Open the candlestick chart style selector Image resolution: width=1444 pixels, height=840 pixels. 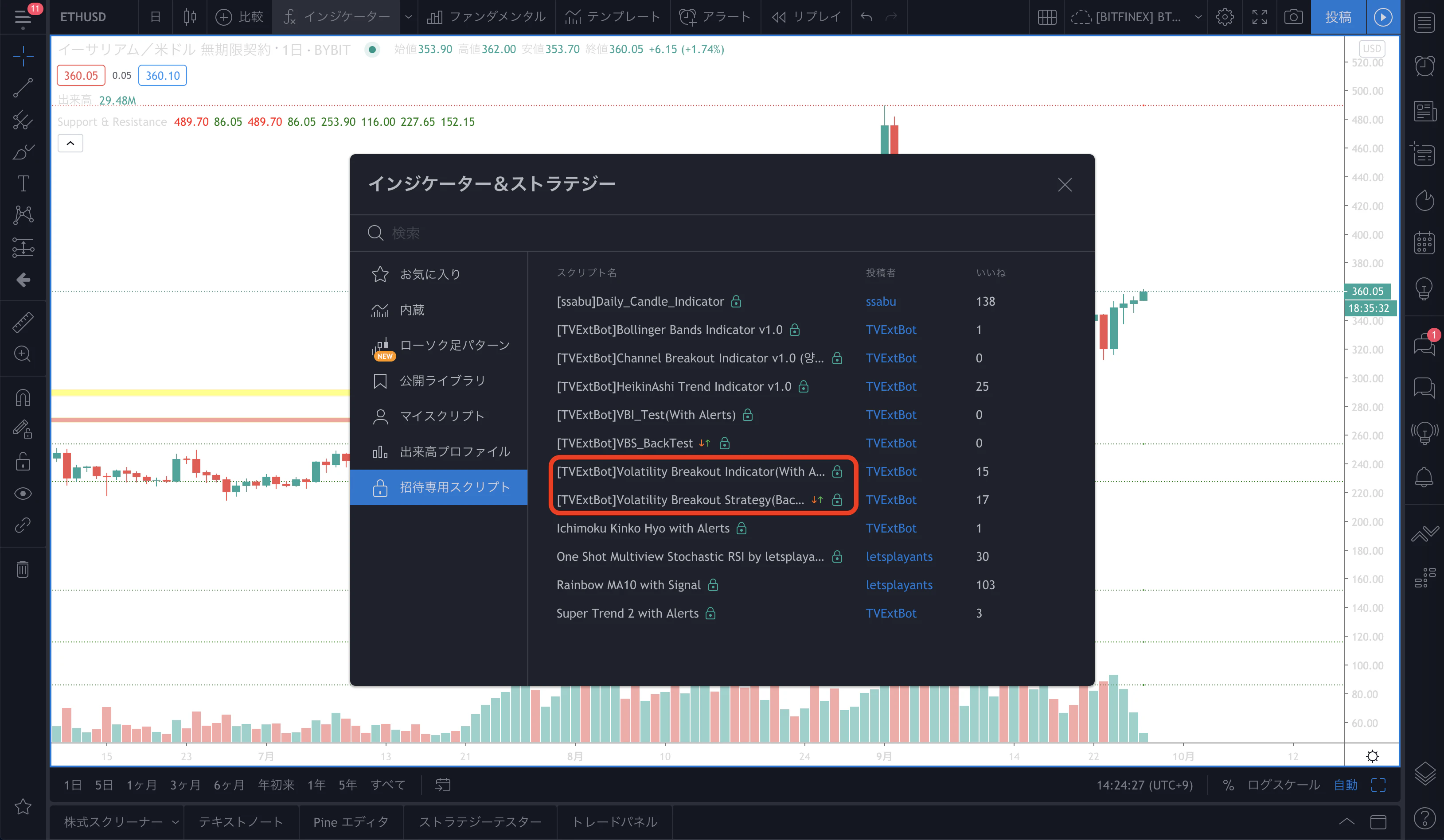190,16
